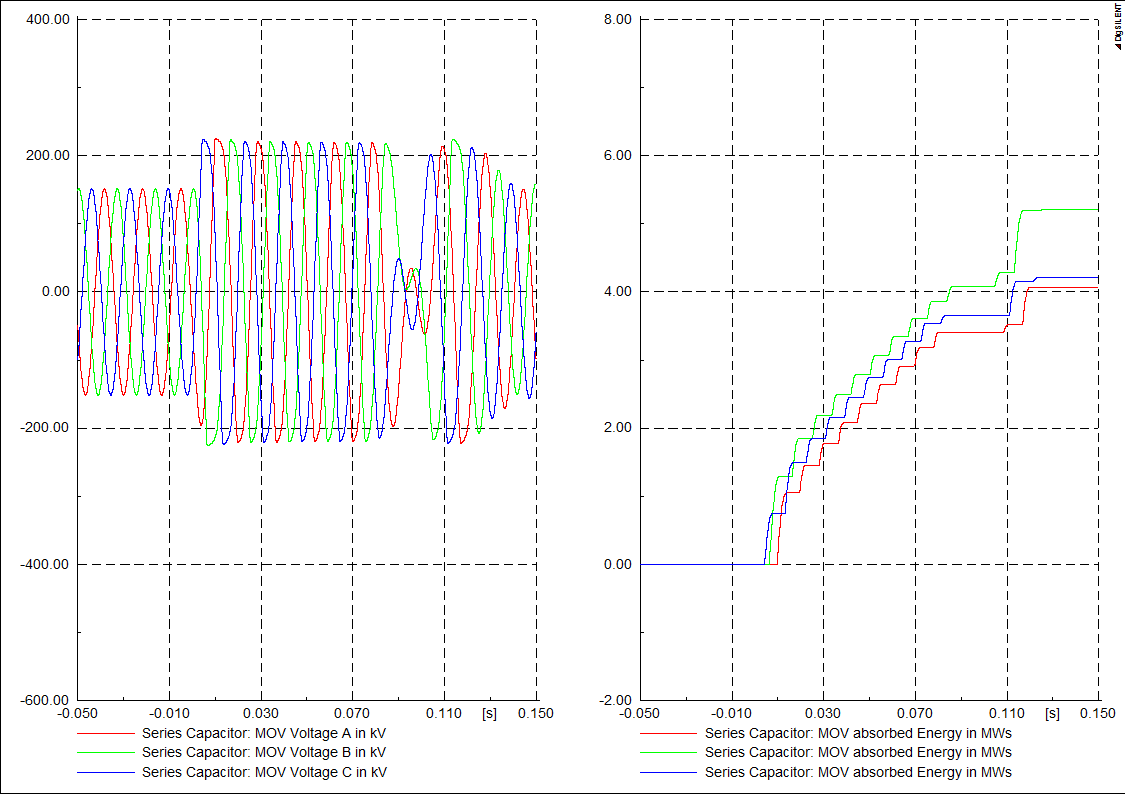Select the blue-line MOV absorbed Energy legend text

858,772
